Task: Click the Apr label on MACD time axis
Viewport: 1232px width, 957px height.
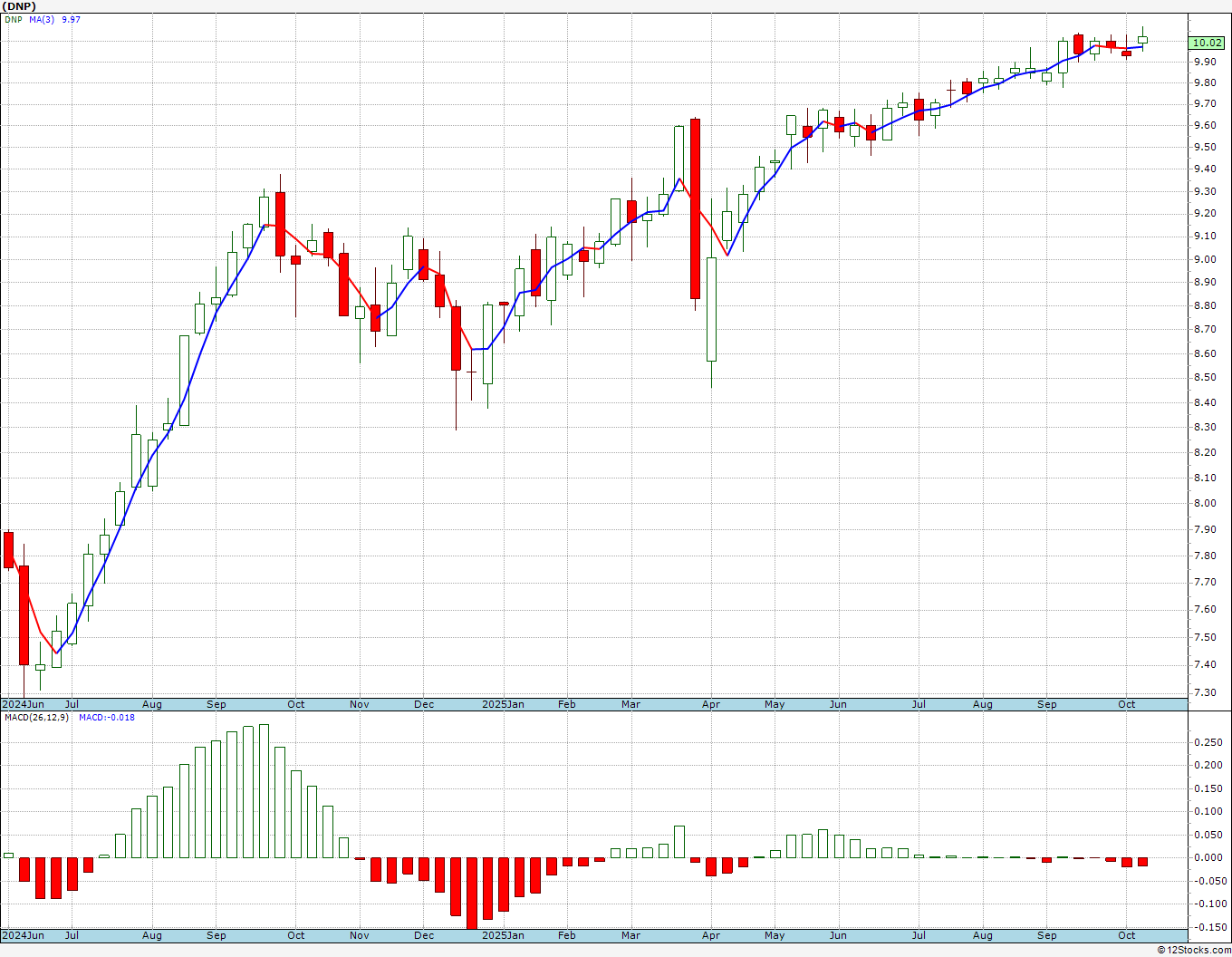Action: pos(711,935)
